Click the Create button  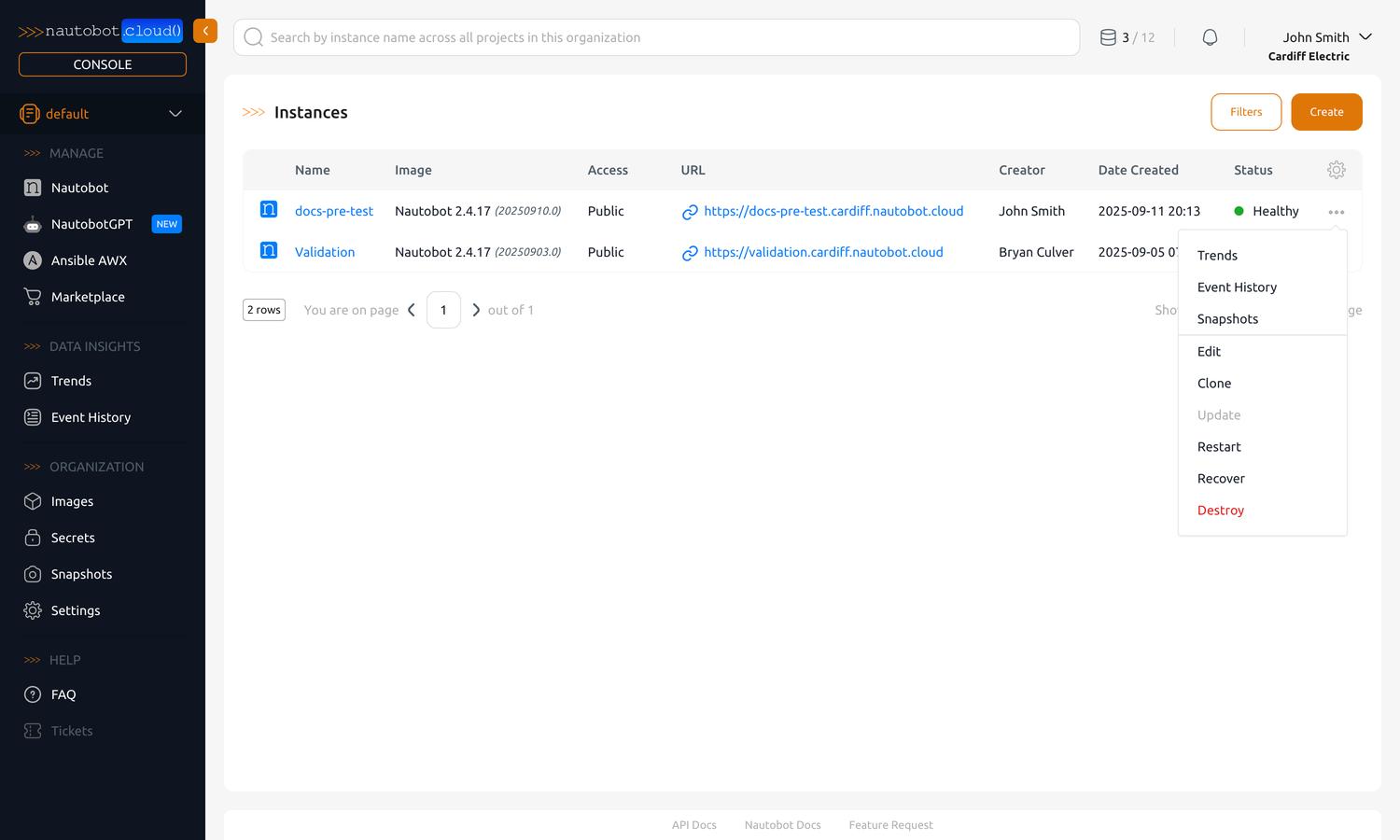coord(1326,111)
